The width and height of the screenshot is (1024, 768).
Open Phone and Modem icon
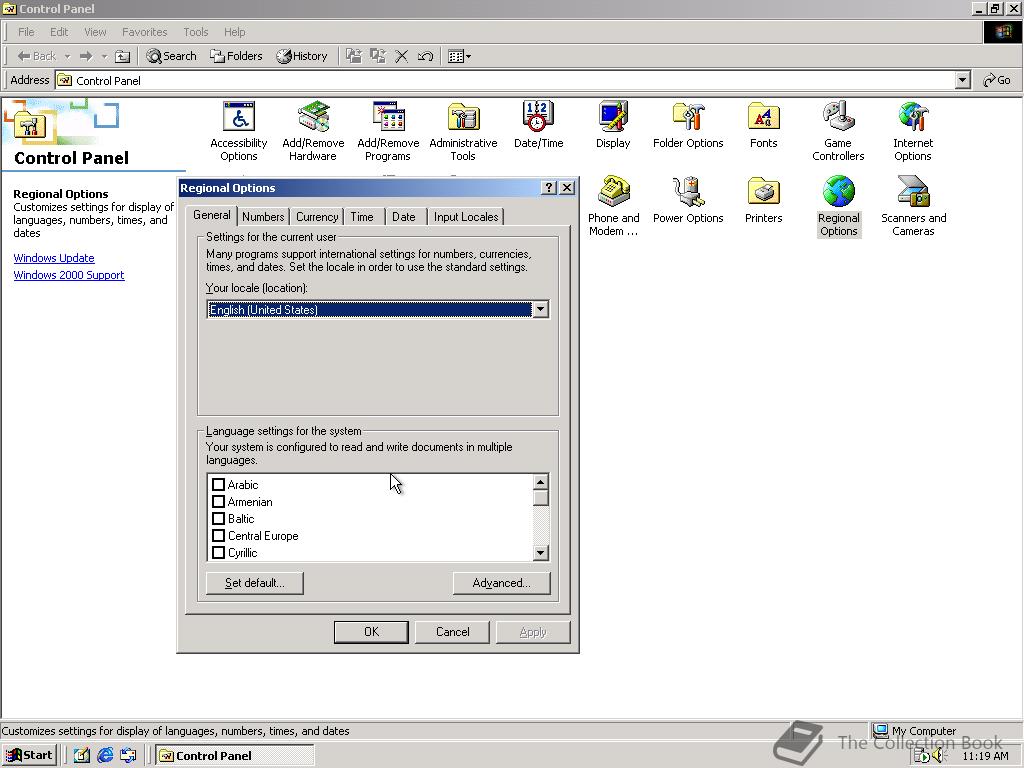[x=613, y=206]
